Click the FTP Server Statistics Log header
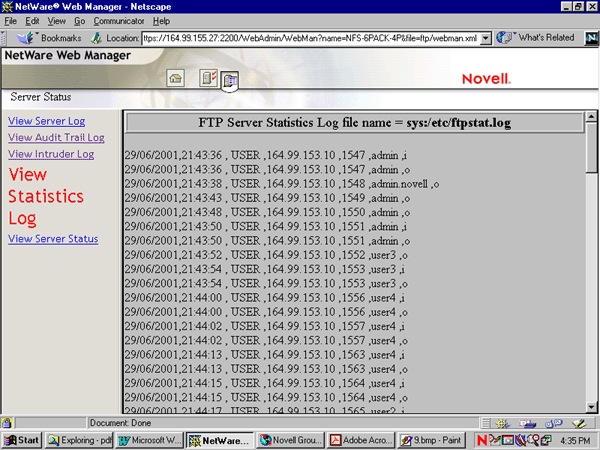 pyautogui.click(x=354, y=123)
